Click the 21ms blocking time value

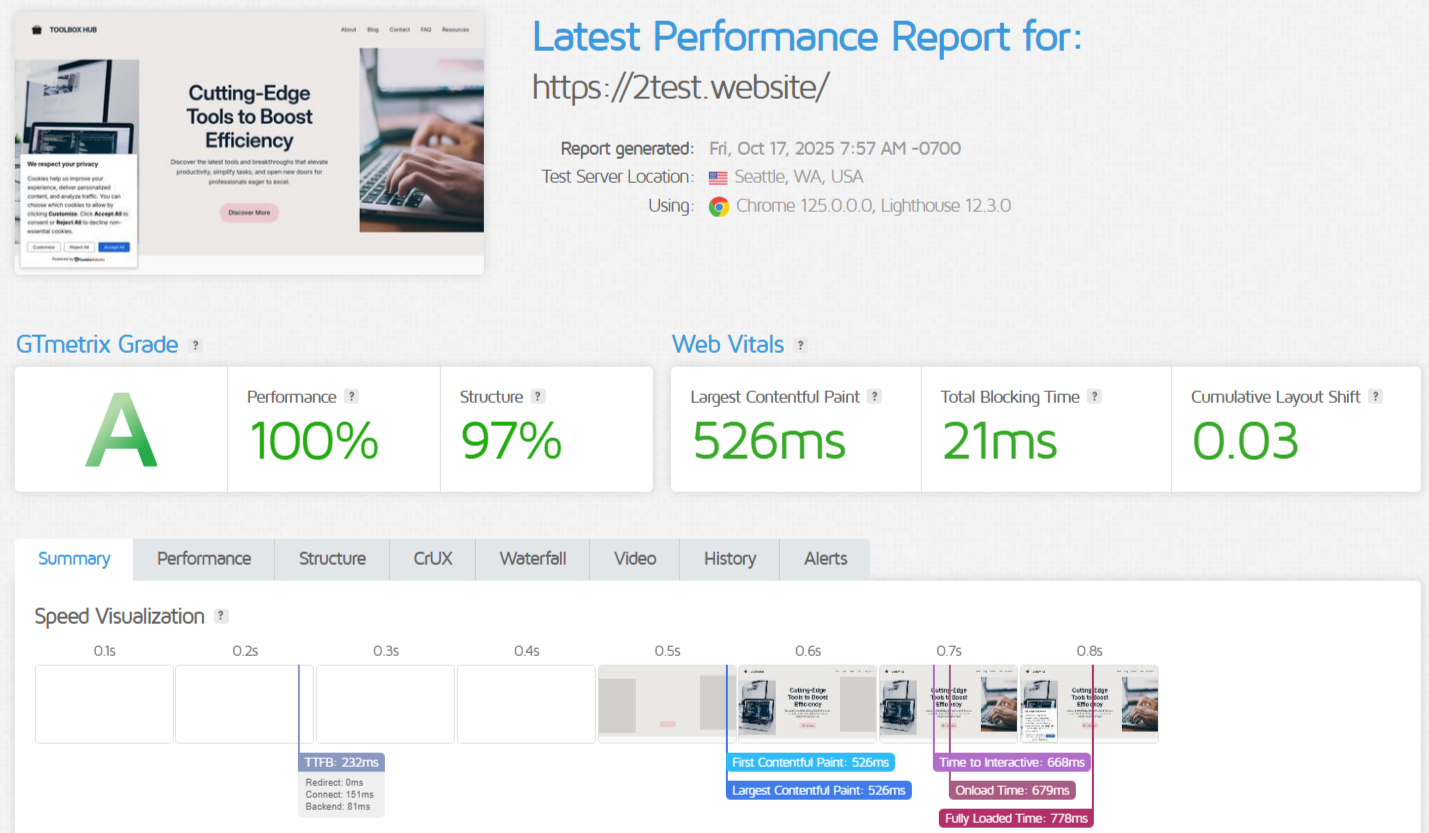(999, 440)
